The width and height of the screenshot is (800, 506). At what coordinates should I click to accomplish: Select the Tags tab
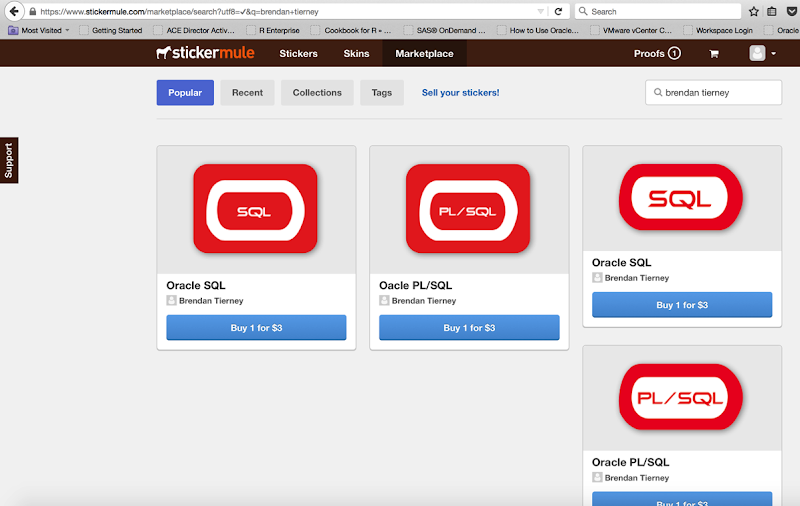pos(382,93)
